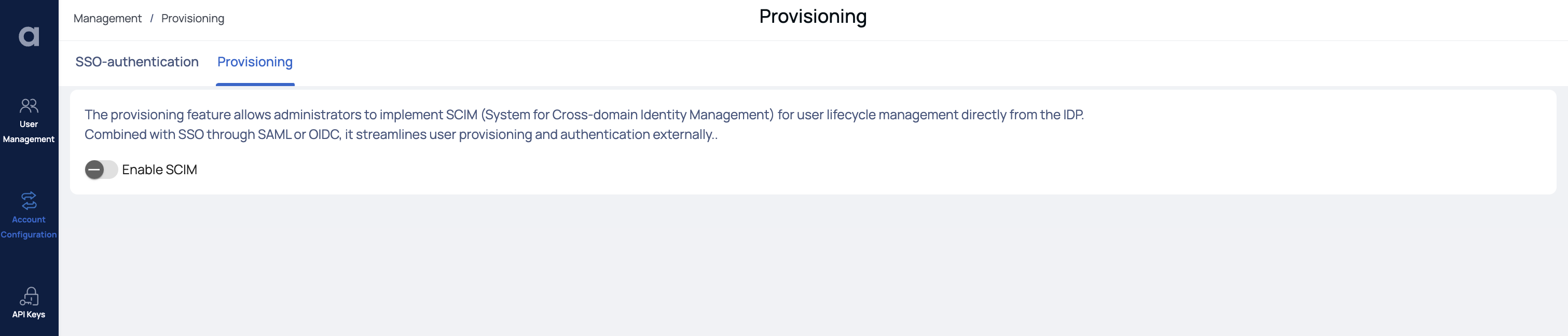
Task: Toggle the Enable SCIM switch
Action: pos(101,170)
